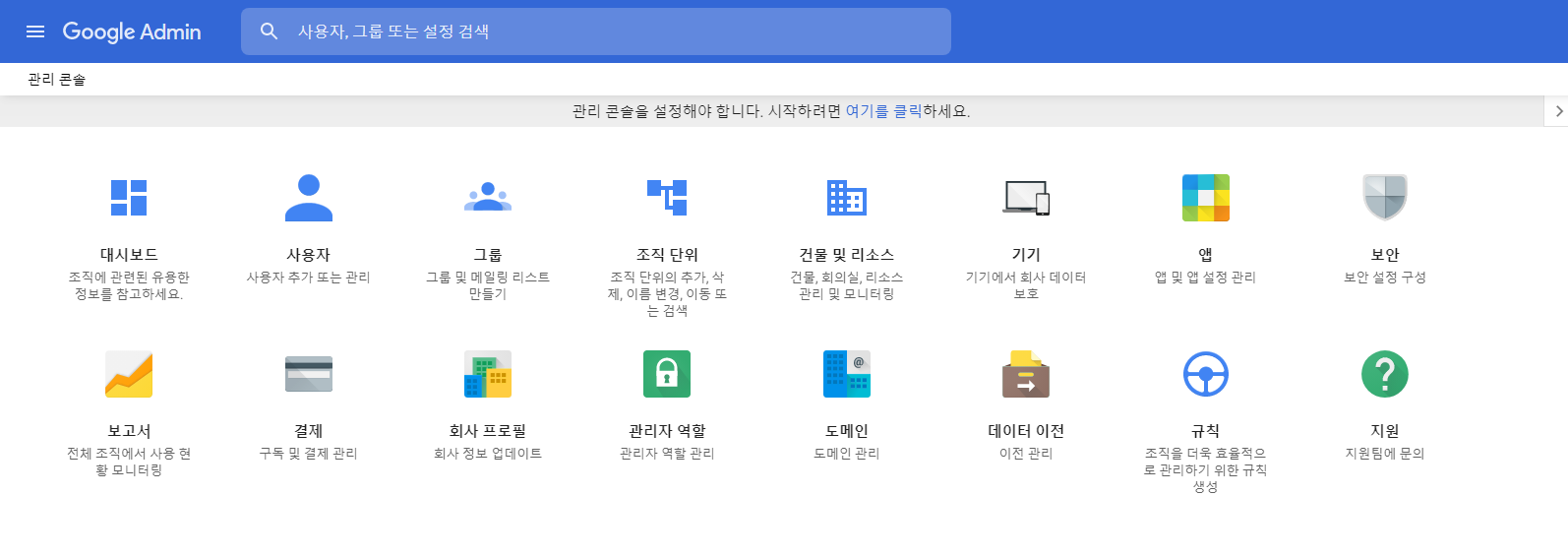Click the 앱 및 앱 설정 관리 description
The image size is (1568, 557).
pos(1206,278)
